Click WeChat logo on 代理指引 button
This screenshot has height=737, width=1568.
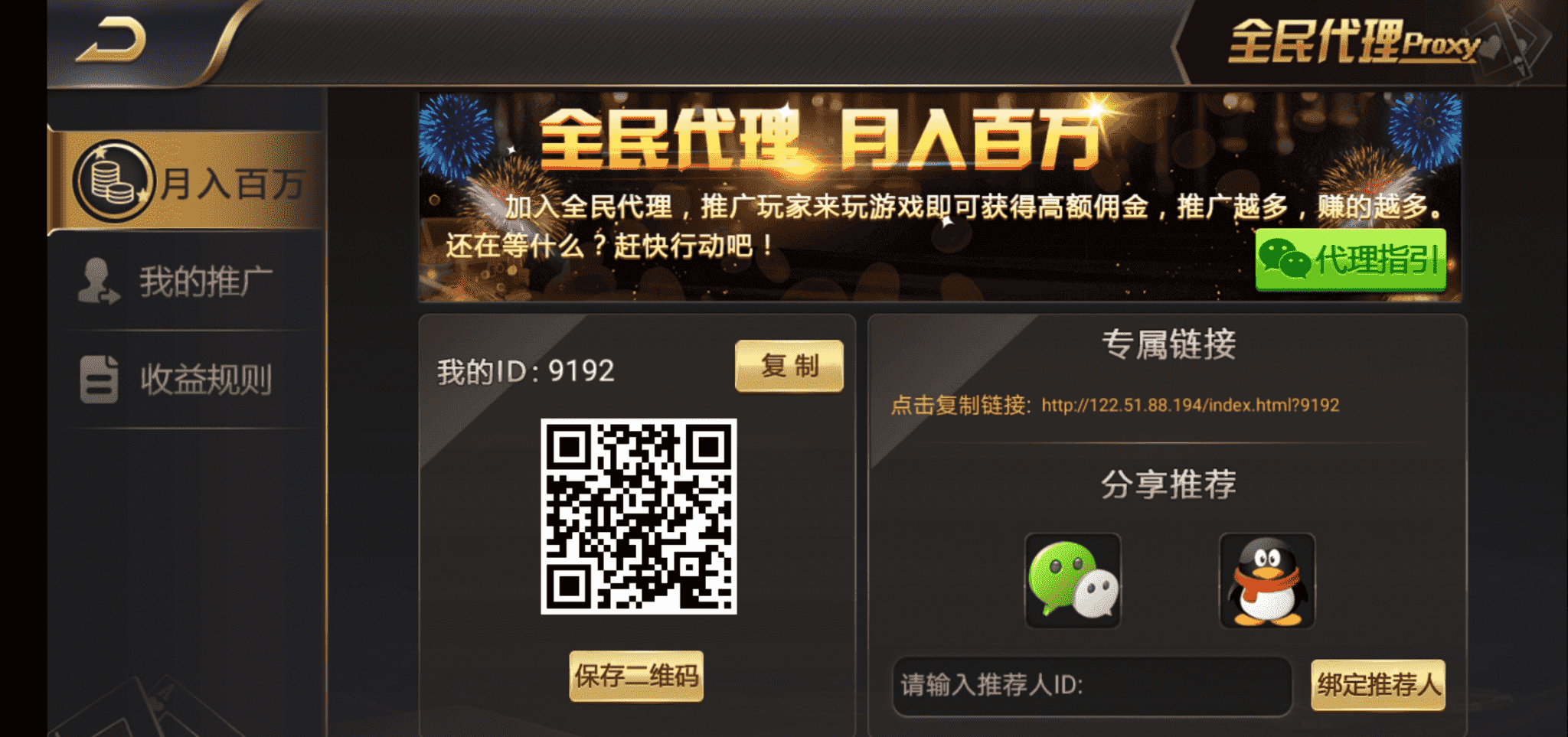click(1285, 259)
